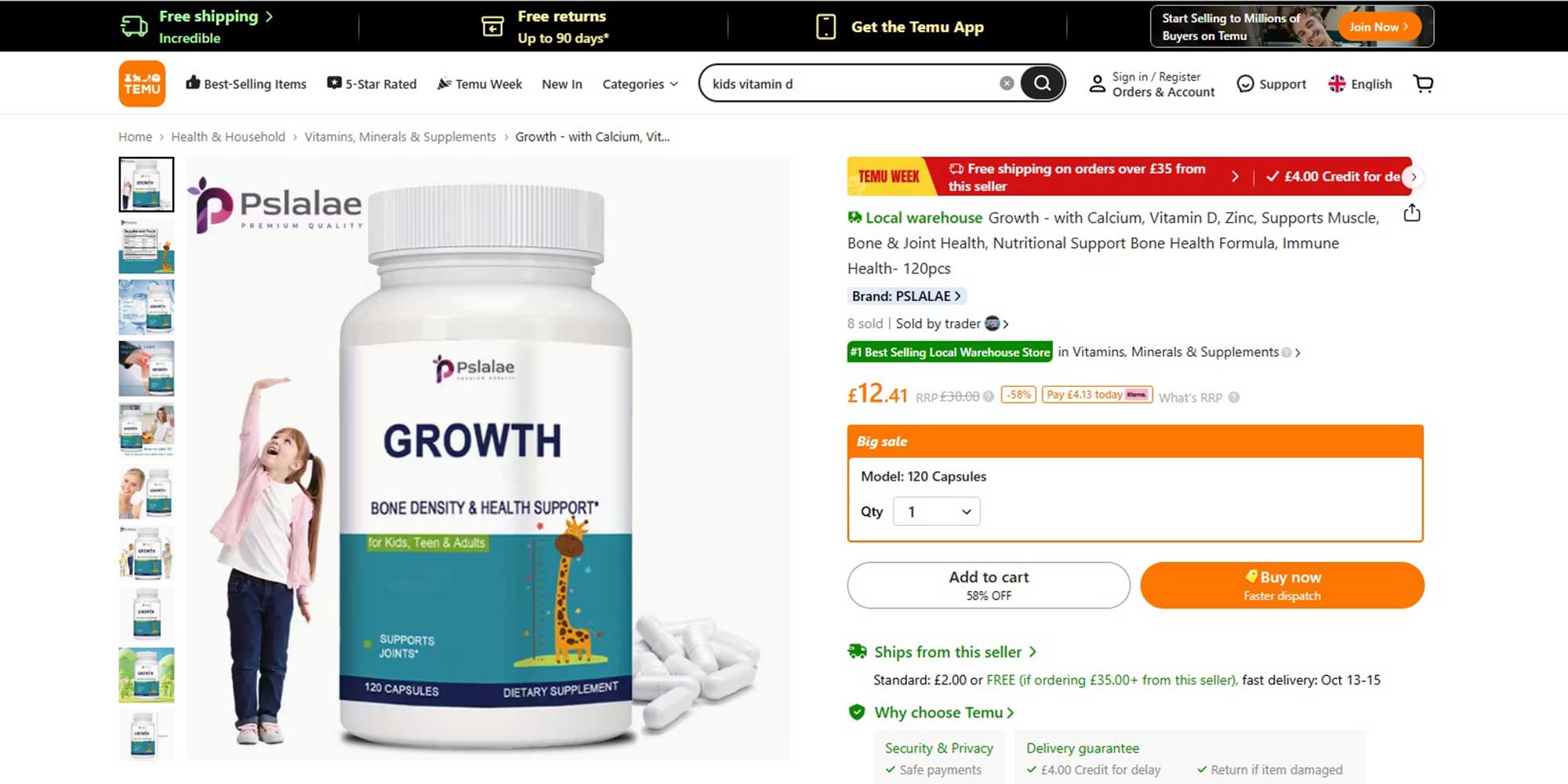The width and height of the screenshot is (1568, 784).
Task: Click in the kids vitamin d search box
Action: tap(851, 84)
